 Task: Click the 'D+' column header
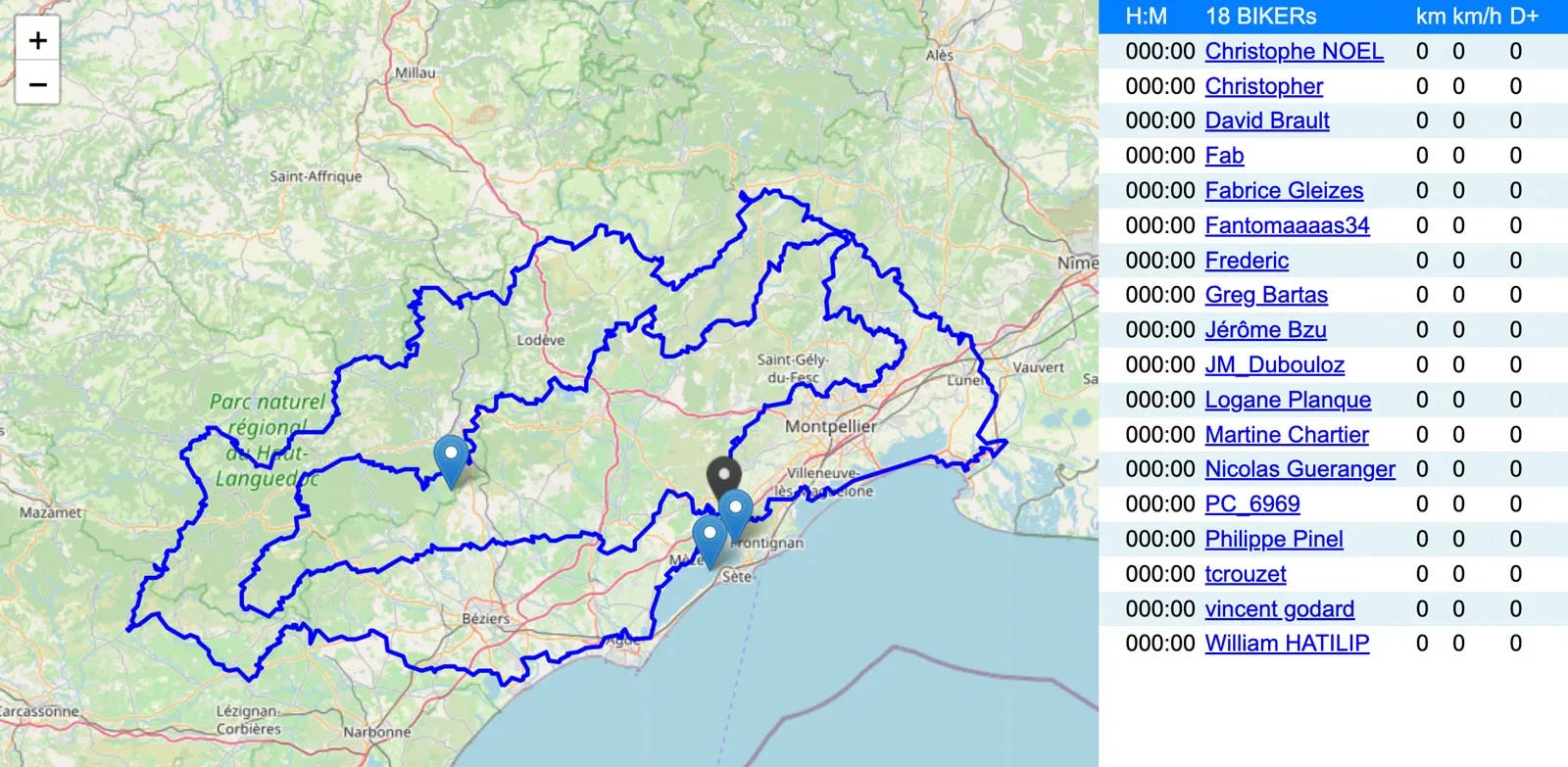tap(1524, 17)
